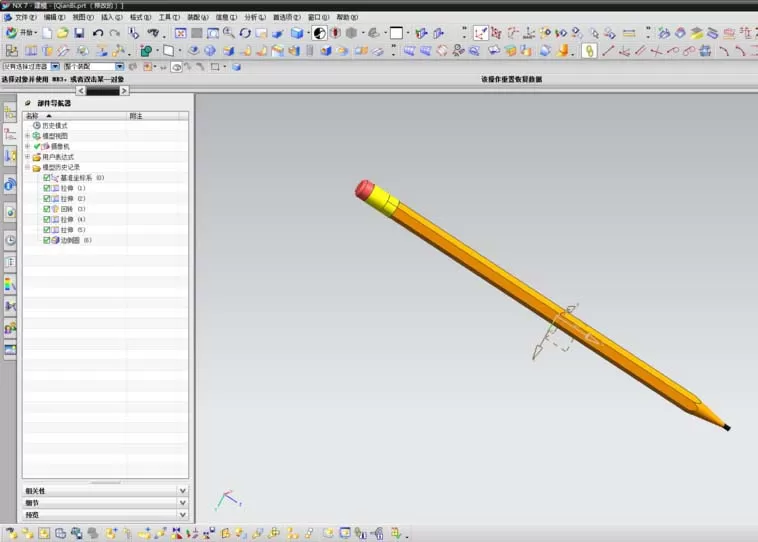Expand the 模型视图 tree node

click(28, 136)
